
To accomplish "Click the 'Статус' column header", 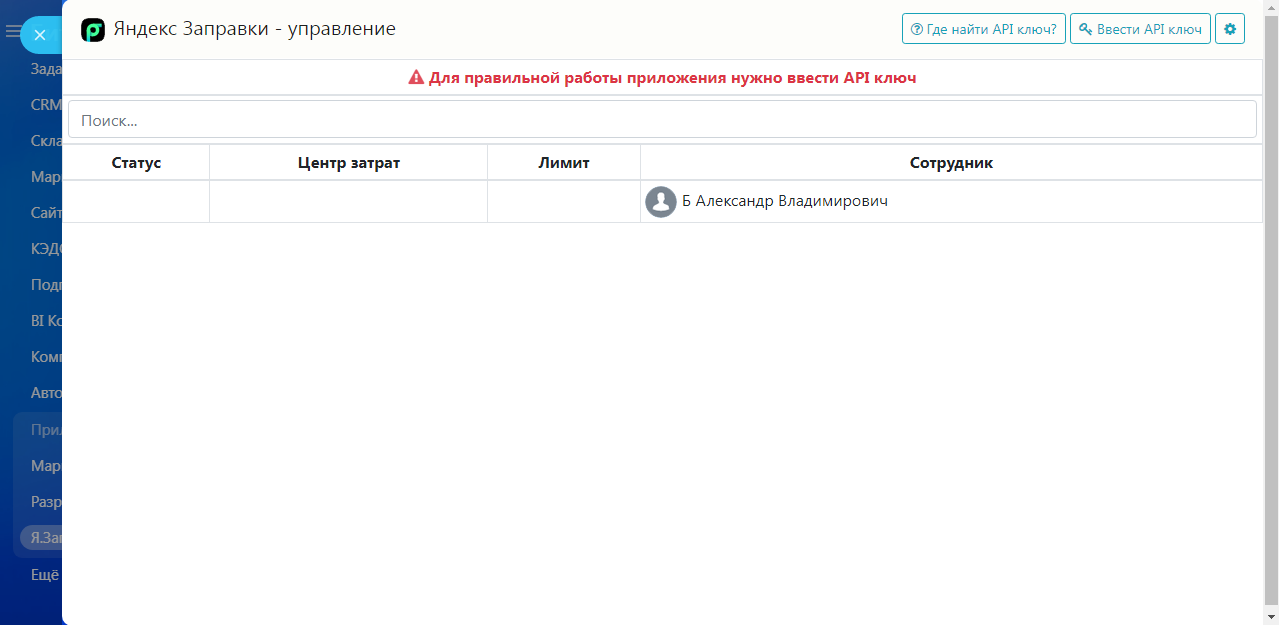I will tap(136, 163).
